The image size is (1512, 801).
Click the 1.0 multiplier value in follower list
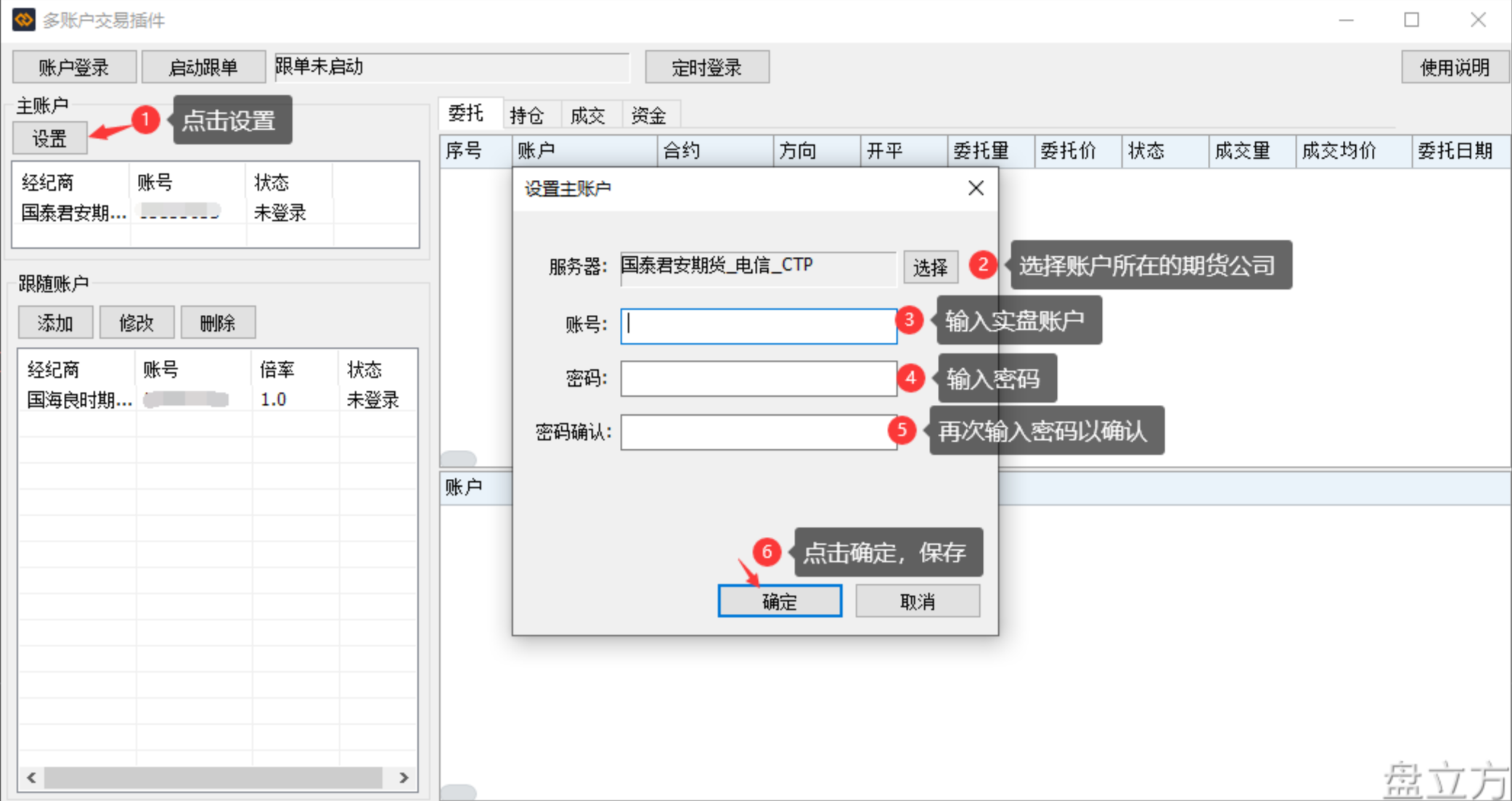tap(274, 399)
